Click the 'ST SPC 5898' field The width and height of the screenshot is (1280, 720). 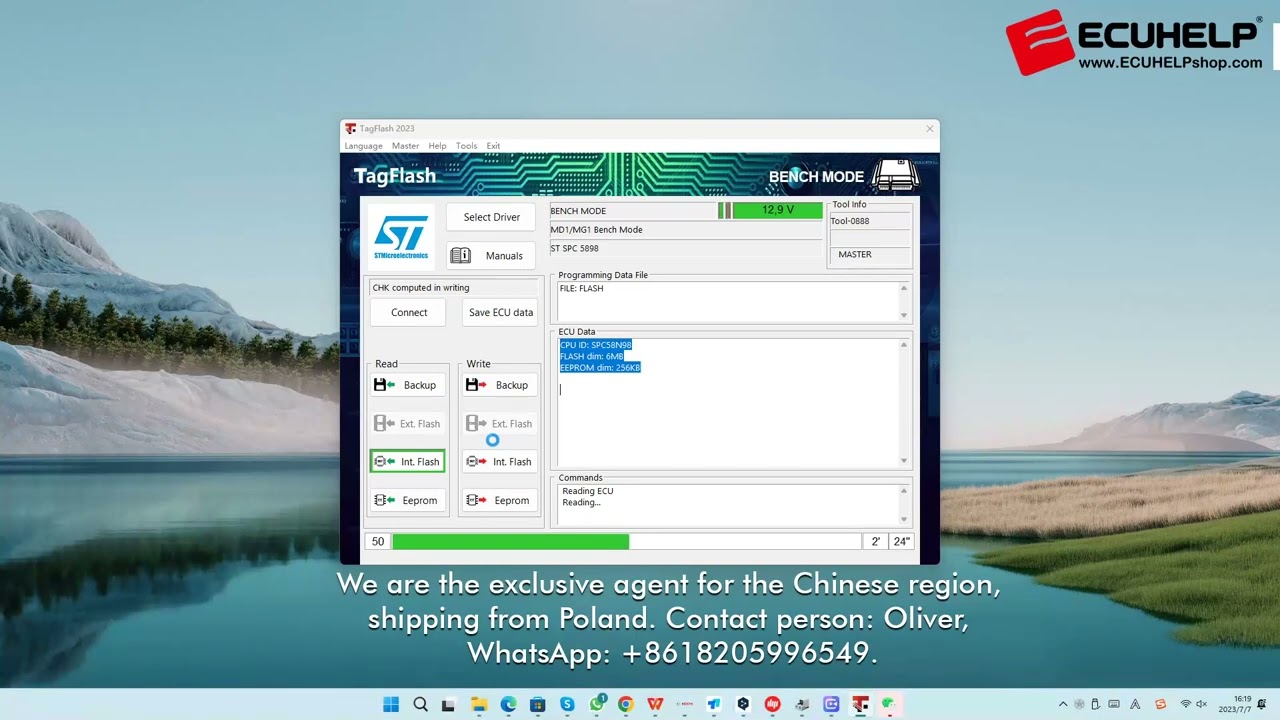686,249
